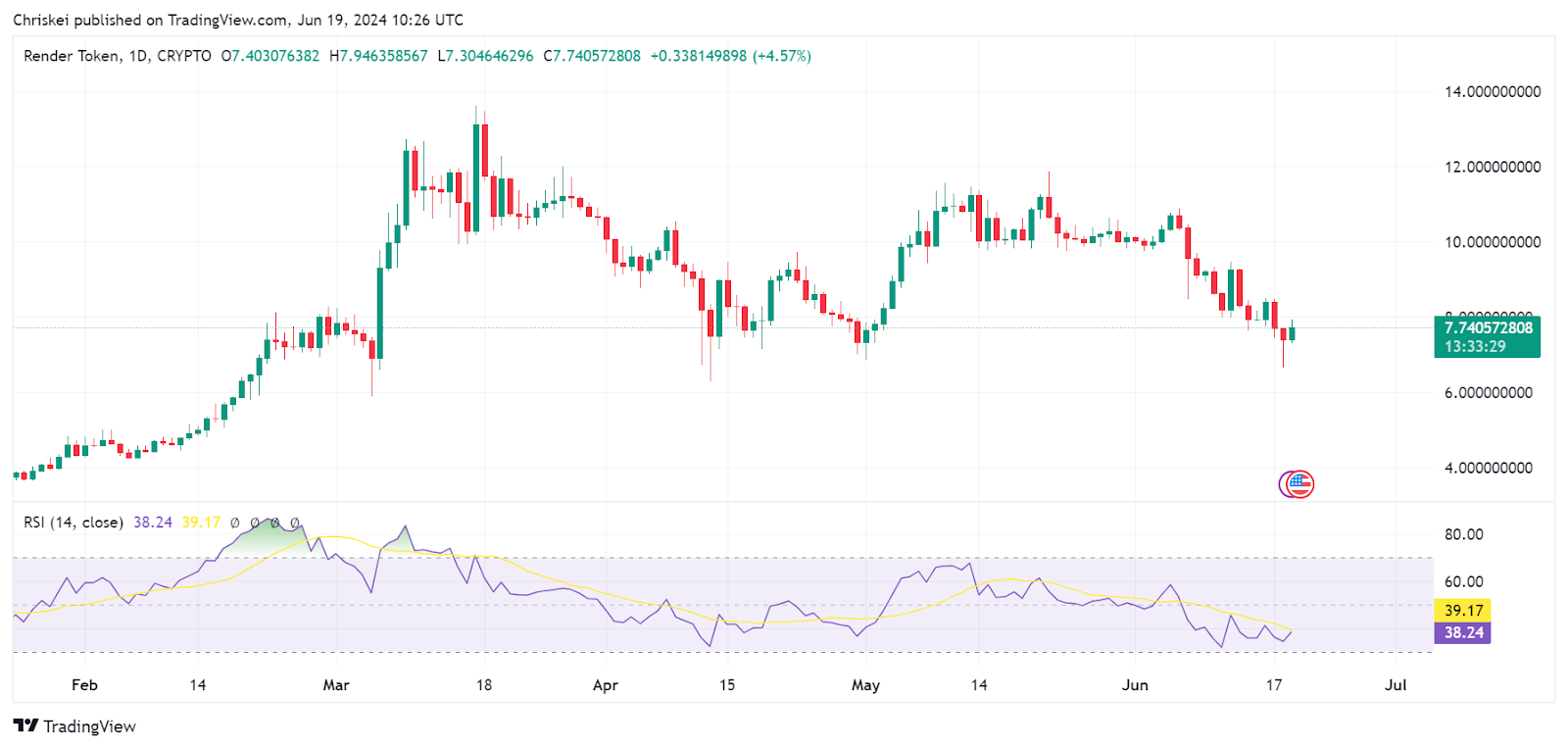Click the 12.000000000 price axis label
The image size is (1568, 749).
[x=1493, y=167]
